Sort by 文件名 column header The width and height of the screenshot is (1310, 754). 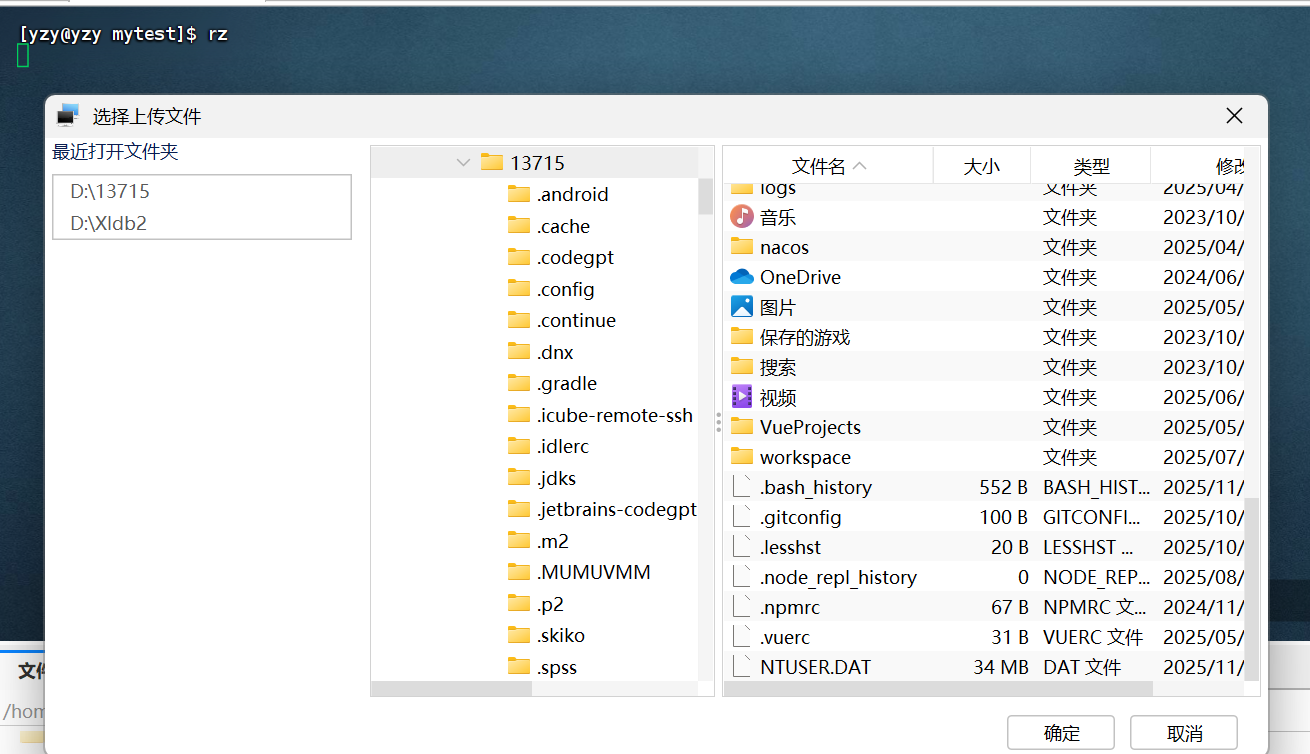pos(828,166)
